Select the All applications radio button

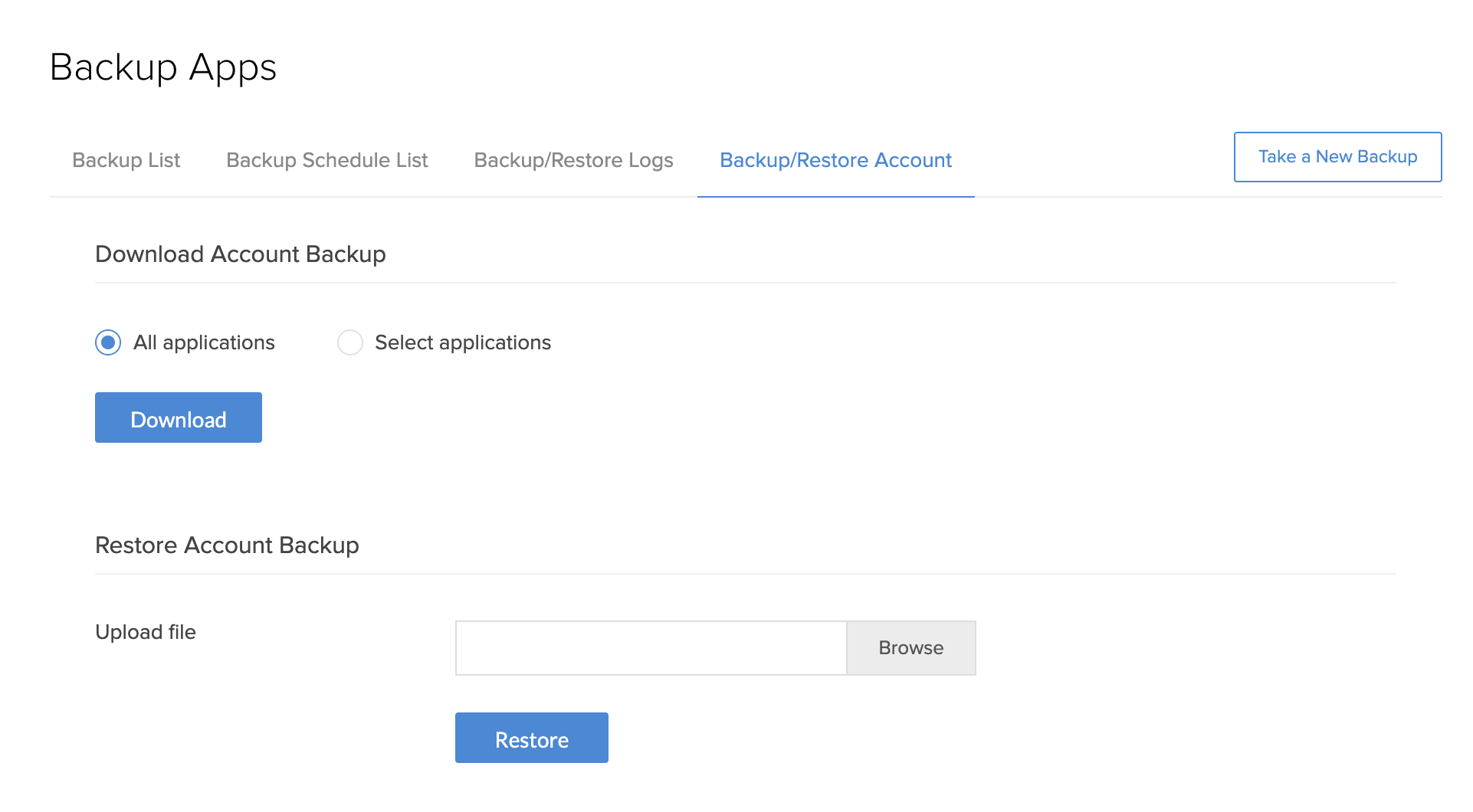108,342
